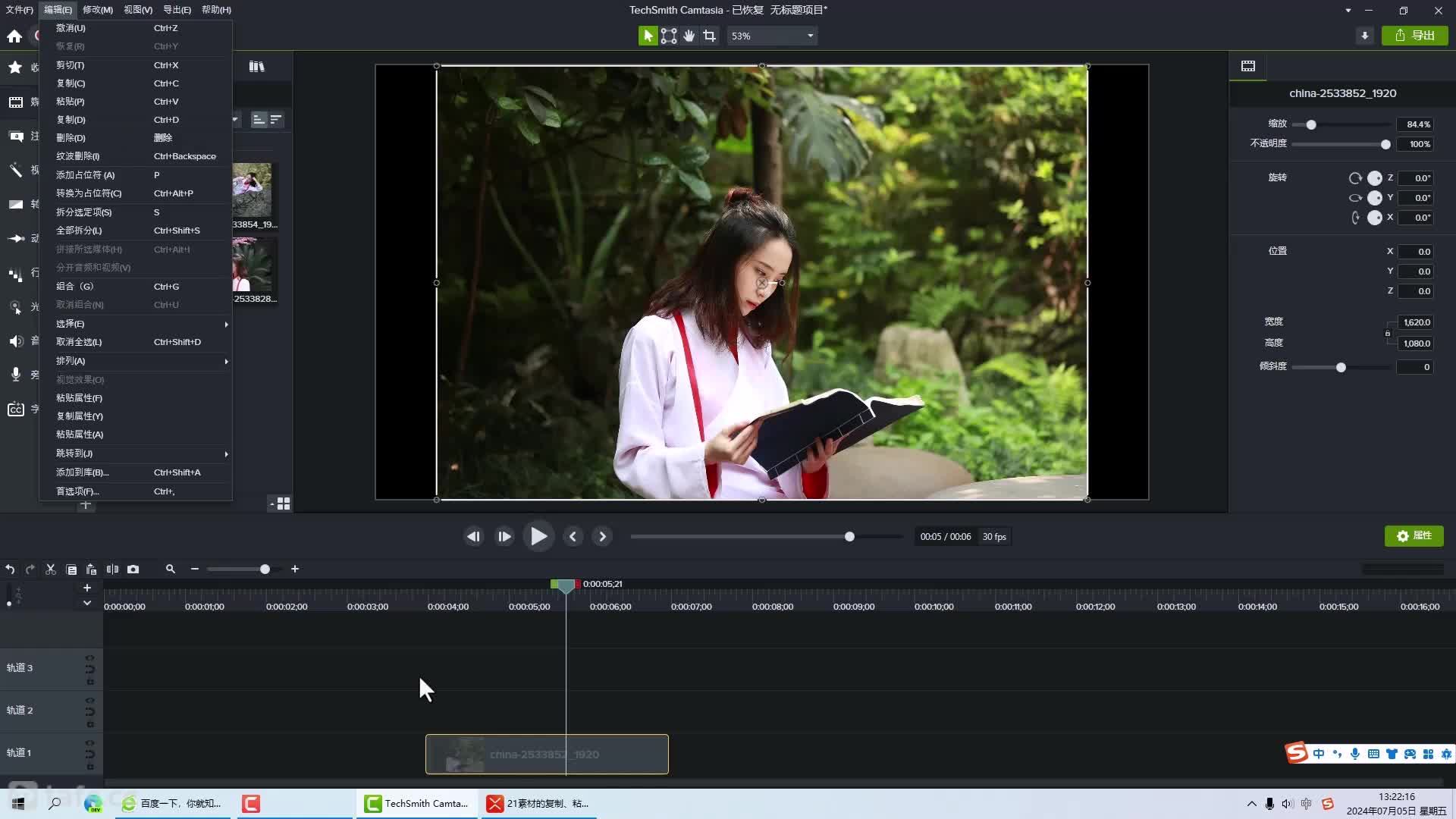Open the 文件(F) menu

[x=20, y=10]
